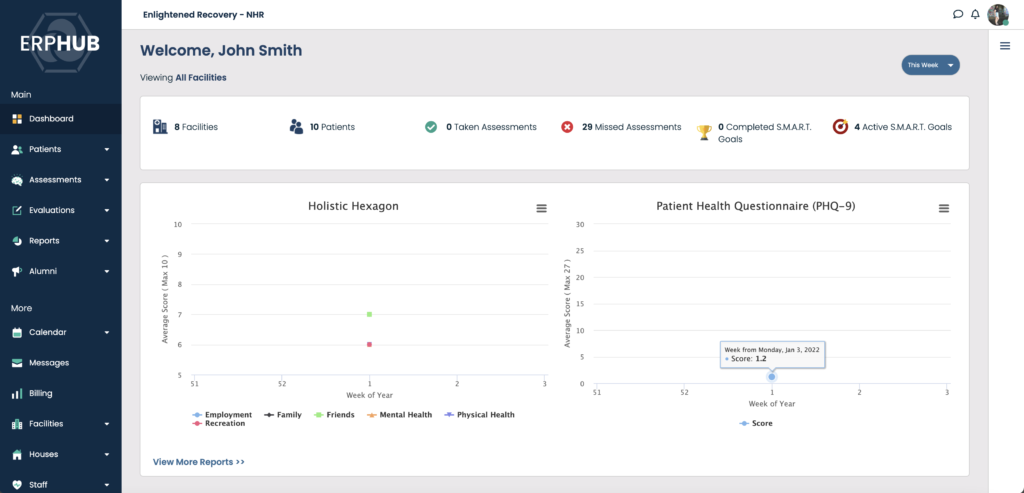Toggle the Family legend series
The height and width of the screenshot is (493, 1024).
(x=283, y=415)
